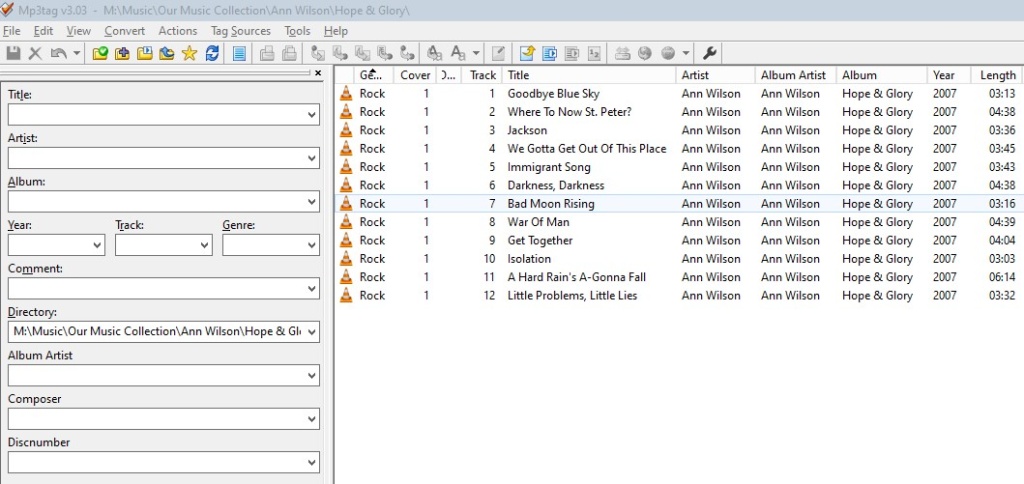Click the Change directory folder icon with checkmark
This screenshot has height=484, width=1024.
(x=100, y=54)
